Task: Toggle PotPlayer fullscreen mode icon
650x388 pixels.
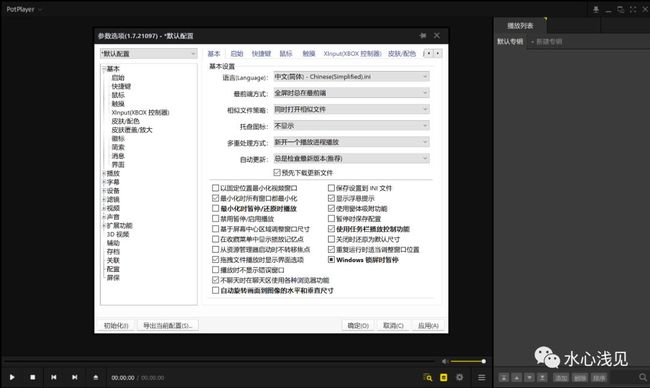Action: [633, 9]
